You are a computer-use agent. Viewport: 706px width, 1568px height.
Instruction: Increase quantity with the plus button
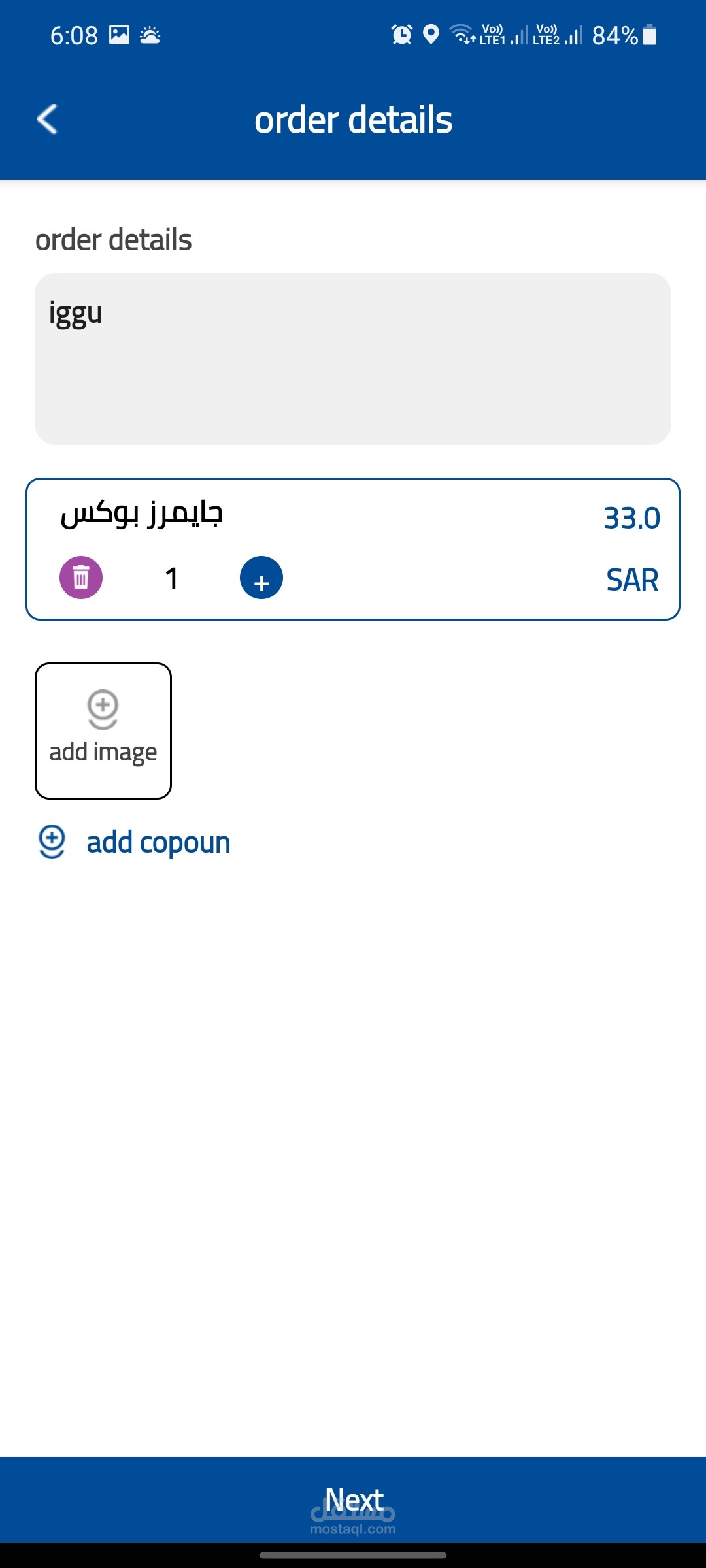tap(261, 578)
